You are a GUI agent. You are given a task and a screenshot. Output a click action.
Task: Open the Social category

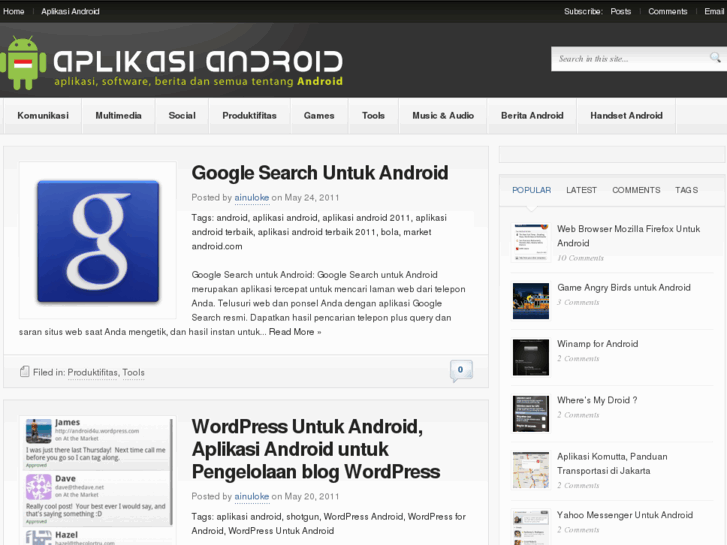click(182, 115)
